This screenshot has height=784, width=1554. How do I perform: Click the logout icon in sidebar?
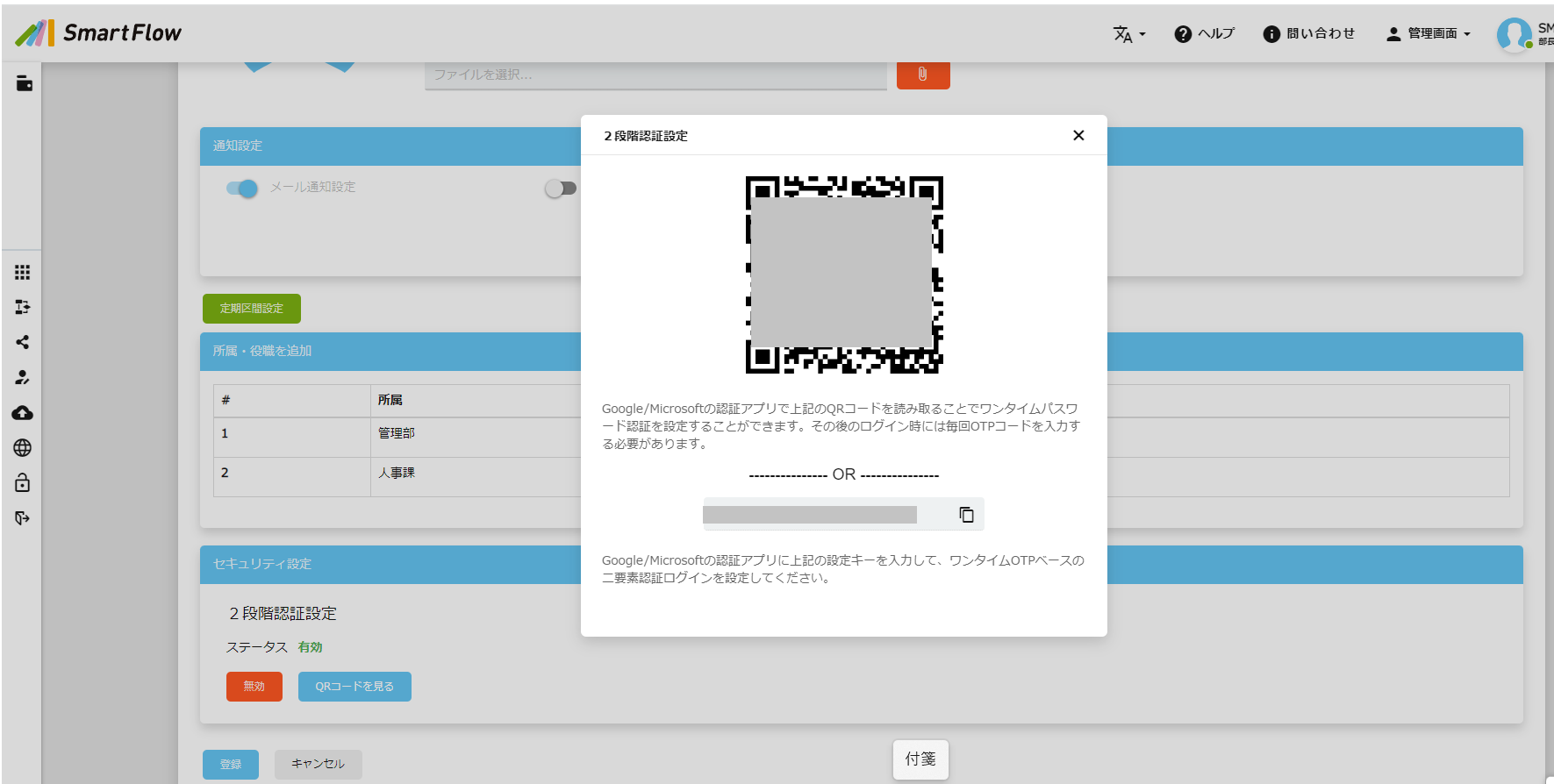click(x=23, y=518)
